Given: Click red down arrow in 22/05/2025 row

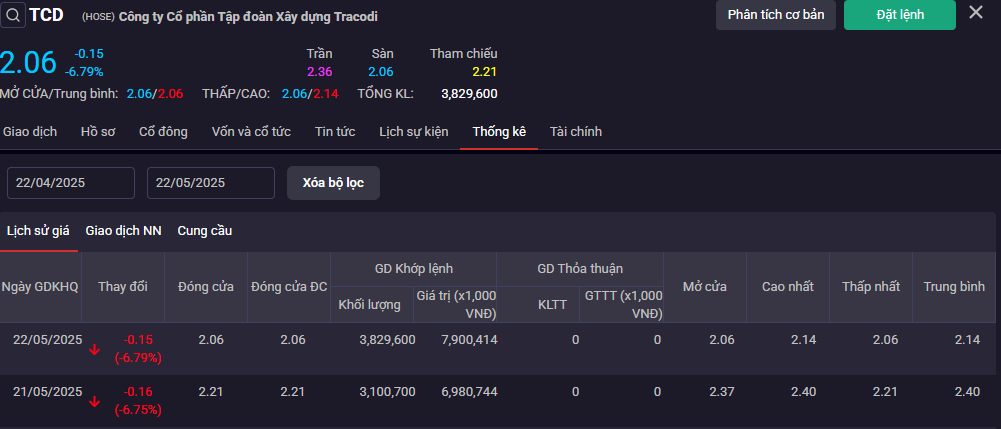Looking at the screenshot, I should point(94,349).
